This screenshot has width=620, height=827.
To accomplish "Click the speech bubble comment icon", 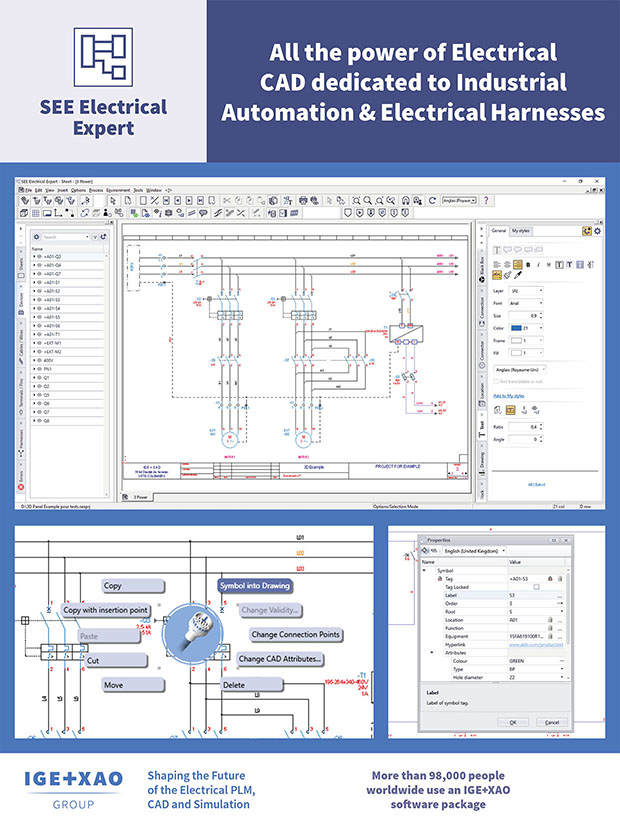I will pyautogui.click(x=203, y=213).
